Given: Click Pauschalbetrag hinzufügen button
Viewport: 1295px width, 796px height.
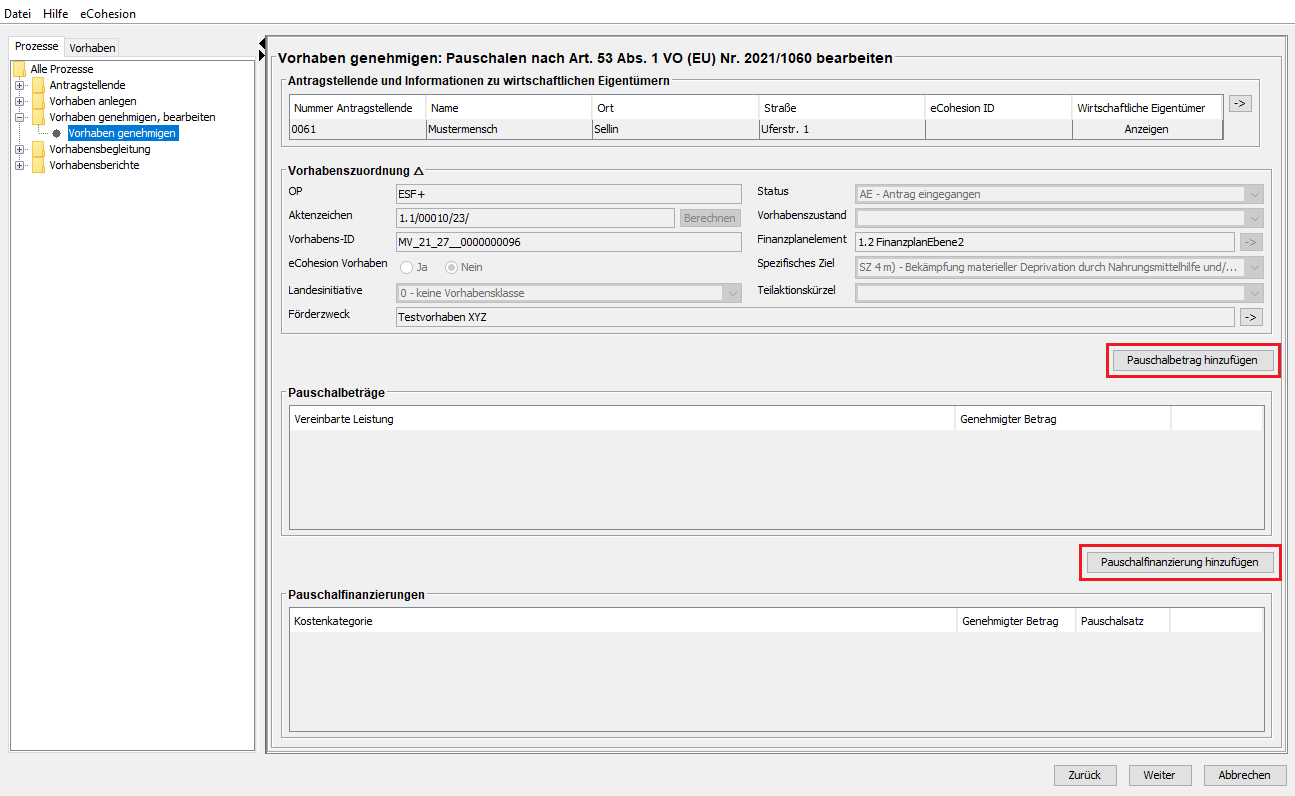Looking at the screenshot, I should (1192, 360).
